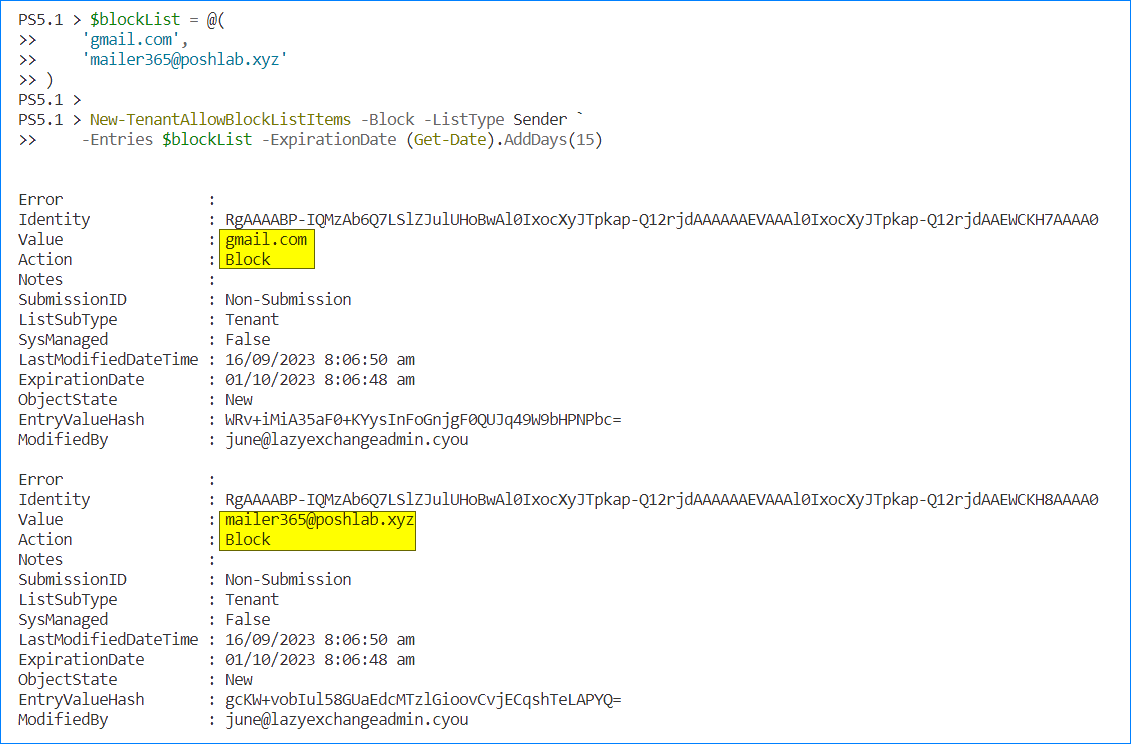Click the hash starting with gcKW+vobIul58
Screen dimensions: 1131x744
[x=423, y=699]
